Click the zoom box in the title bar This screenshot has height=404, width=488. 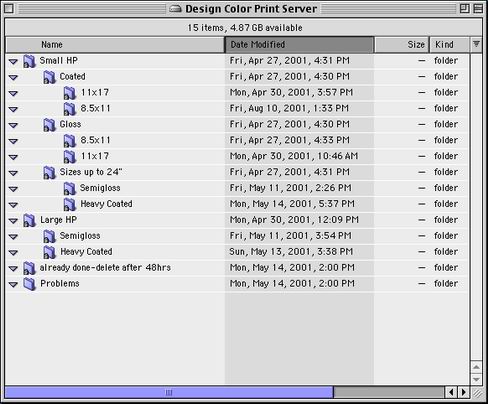pyautogui.click(x=465, y=9)
